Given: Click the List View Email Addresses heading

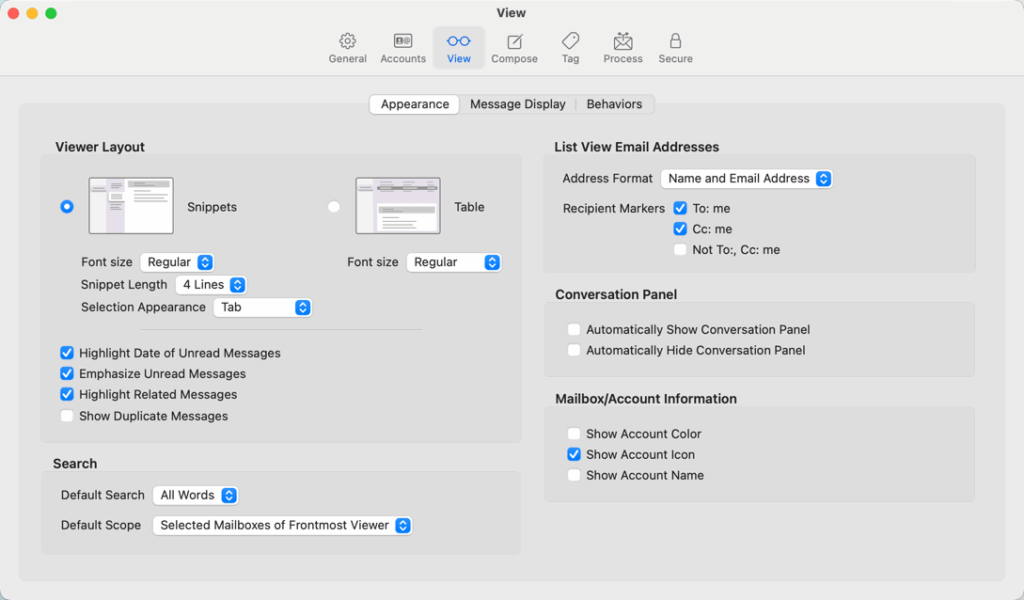Looking at the screenshot, I should 637,147.
